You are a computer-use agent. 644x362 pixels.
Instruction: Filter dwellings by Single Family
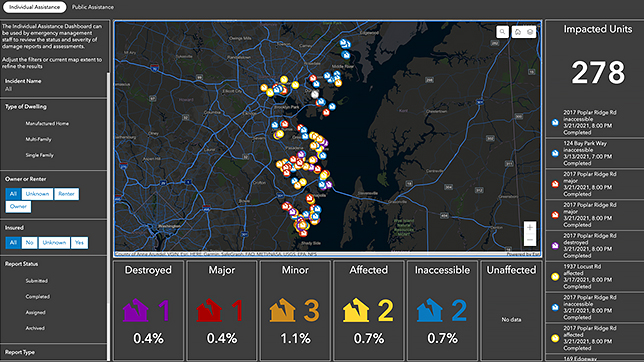tap(40, 155)
